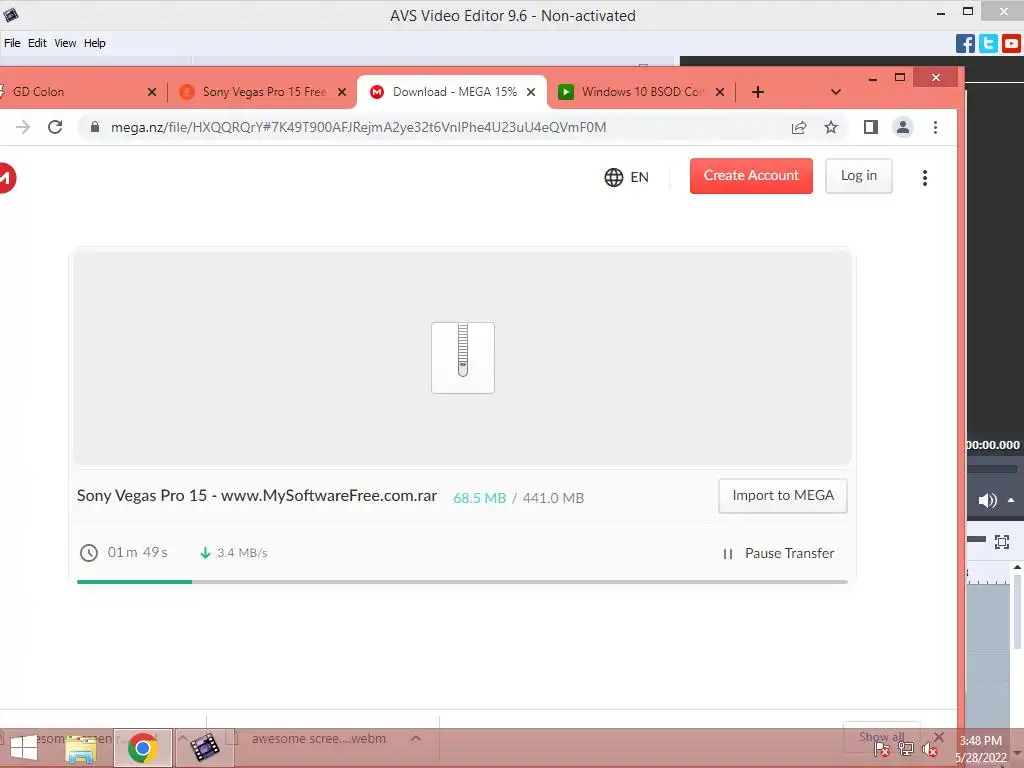Open the Windows Start button

point(24,748)
